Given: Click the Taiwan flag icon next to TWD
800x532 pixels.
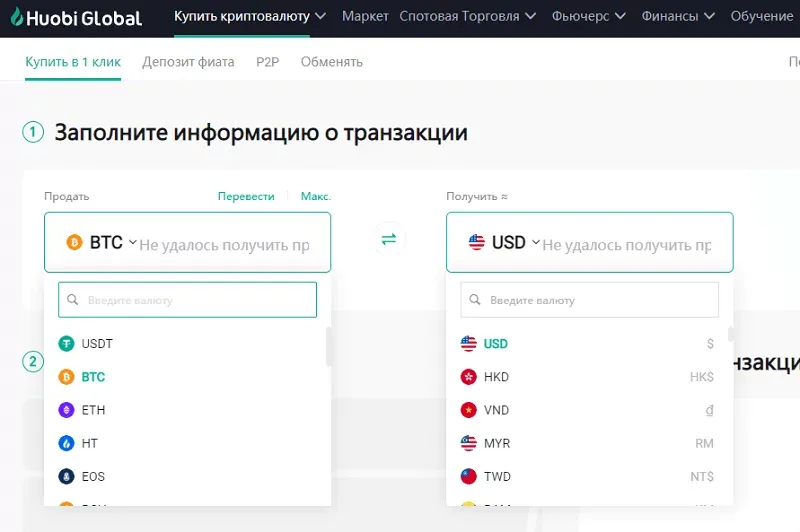Looking at the screenshot, I should click(x=468, y=476).
